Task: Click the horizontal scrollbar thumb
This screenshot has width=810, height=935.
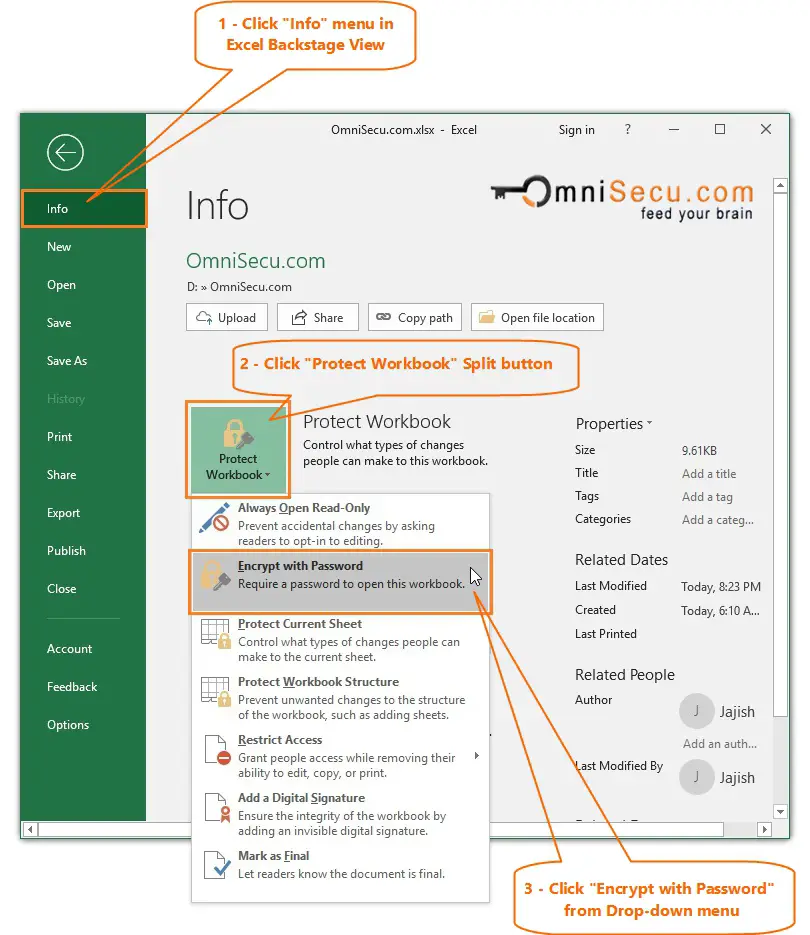Action: [381, 829]
